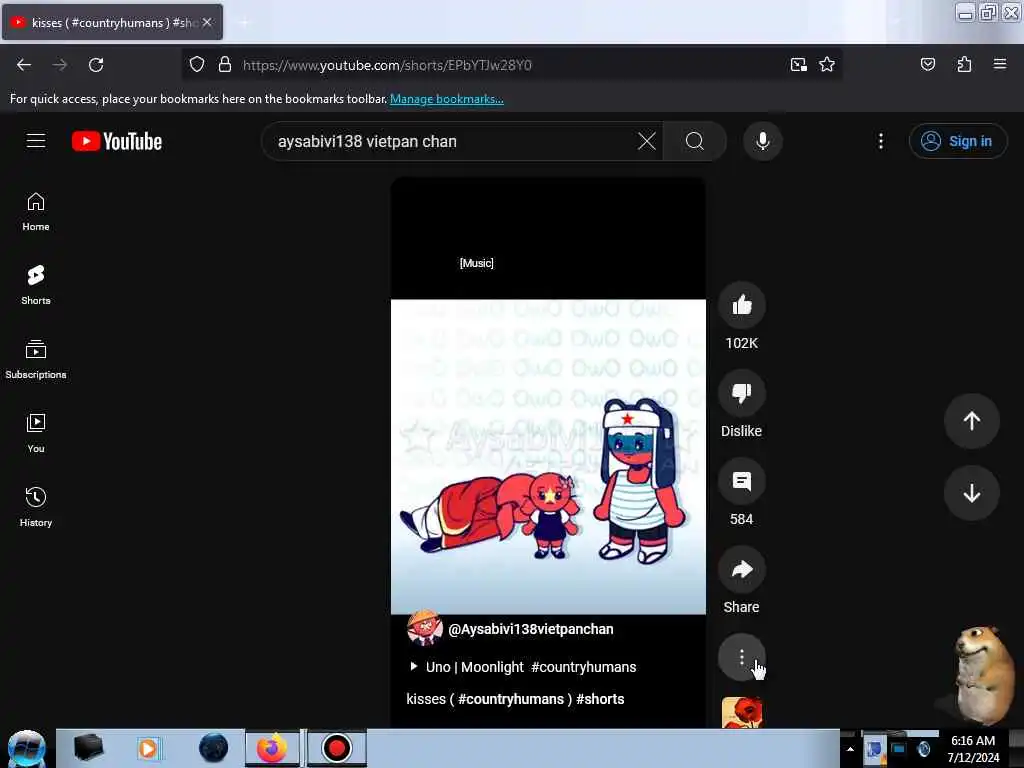Click the Firefox taskbar icon
This screenshot has height=768, width=1024.
[272, 748]
